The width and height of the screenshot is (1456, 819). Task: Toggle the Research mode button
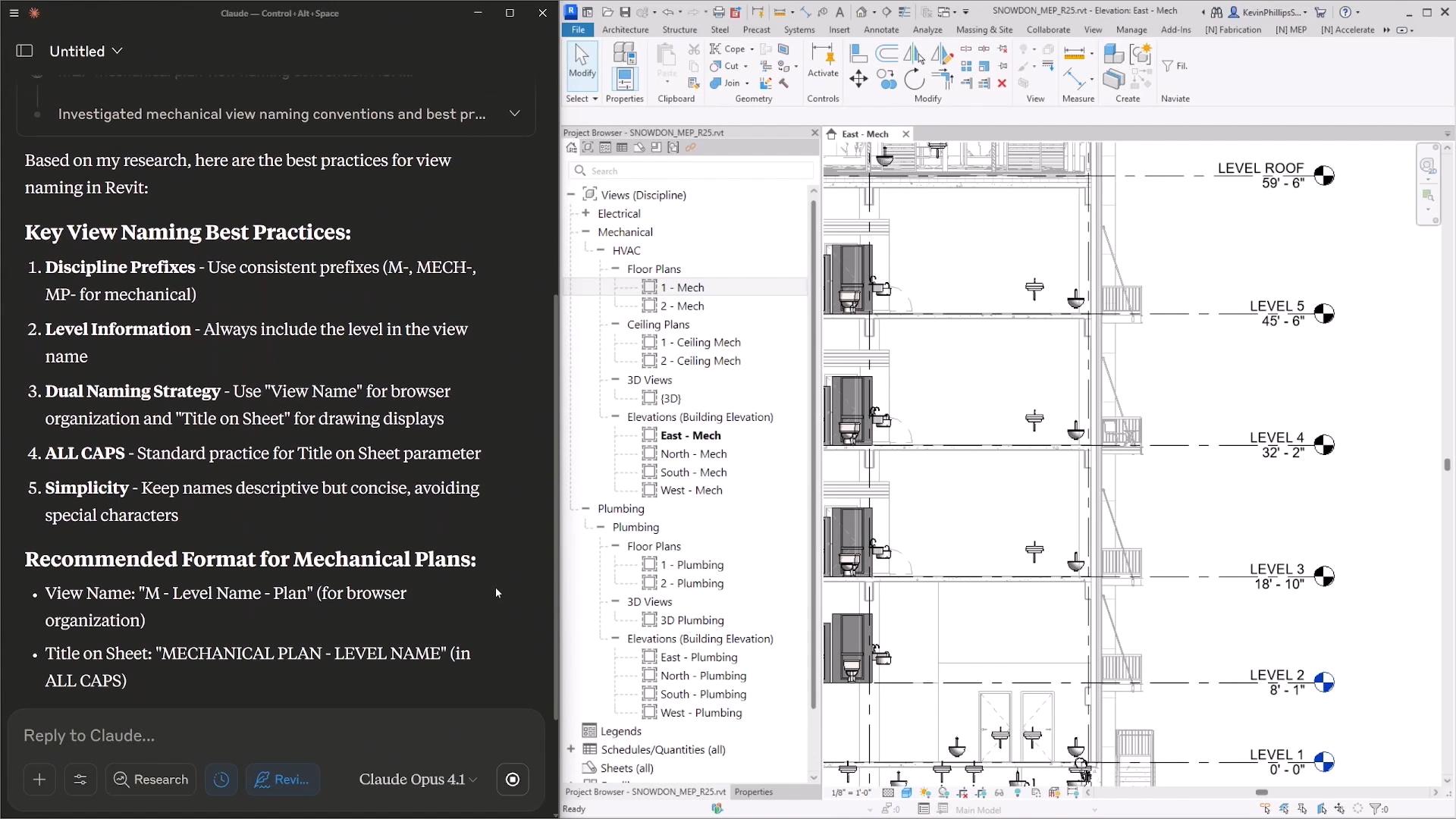151,780
